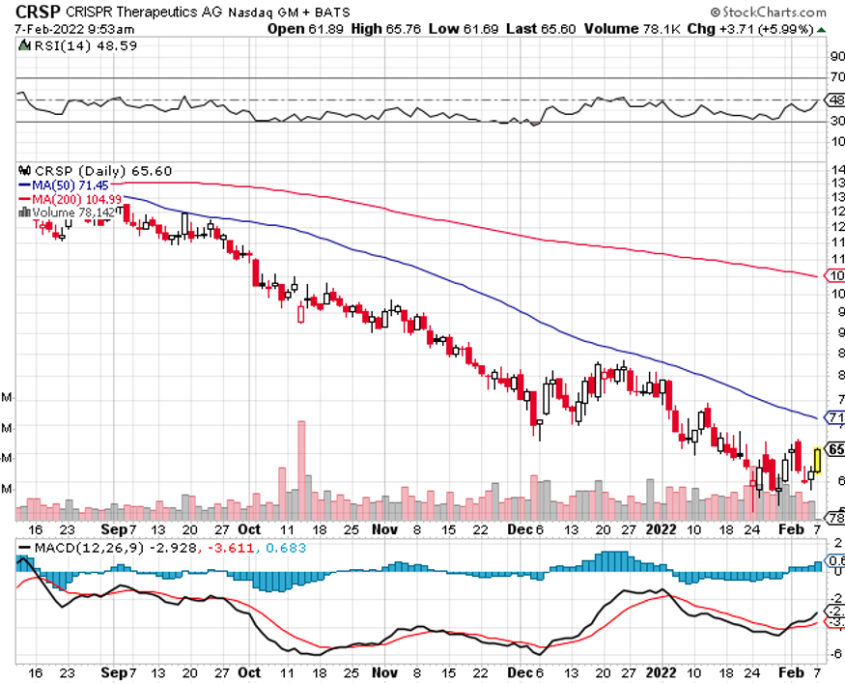Click the RSI(14) 48.59 legend text
This screenshot has width=845, height=684.
click(x=86, y=45)
